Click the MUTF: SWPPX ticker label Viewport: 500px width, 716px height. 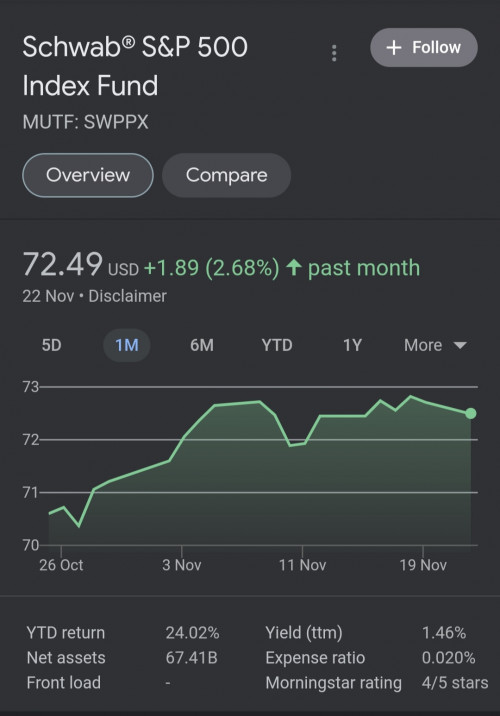tap(85, 122)
